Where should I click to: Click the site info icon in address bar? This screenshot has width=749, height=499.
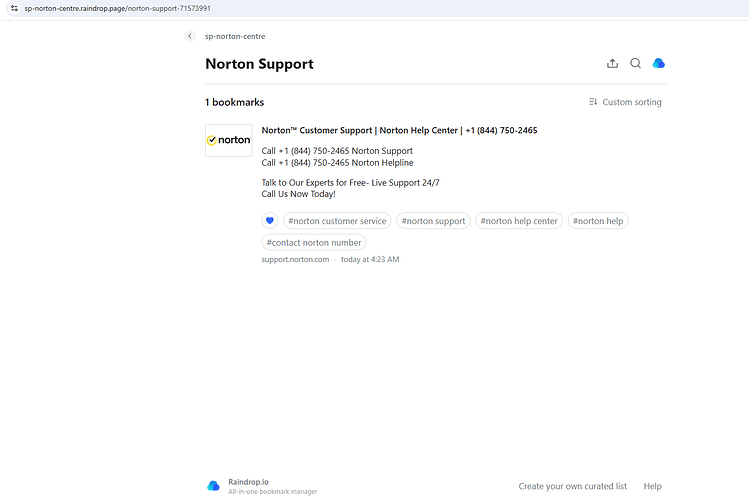[x=14, y=8]
